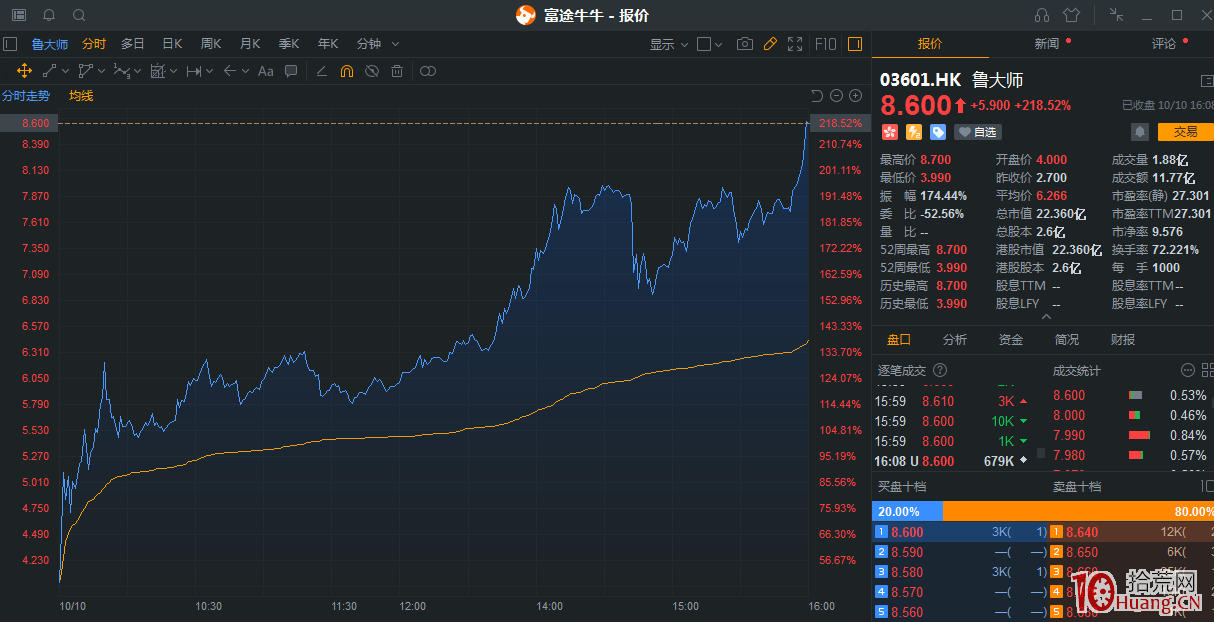Click the price alert bell beside 交易

1140,132
